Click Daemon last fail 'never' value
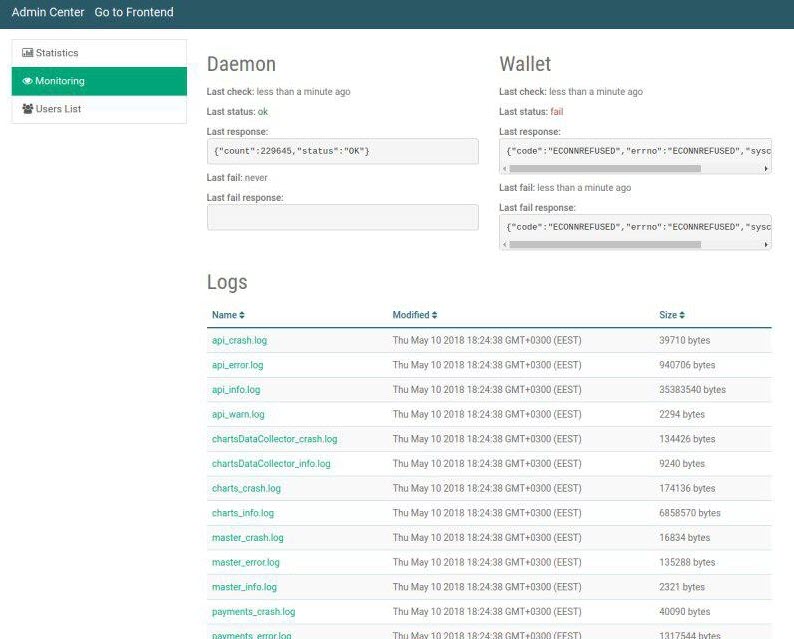The height and width of the screenshot is (639, 794). pyautogui.click(x=256, y=178)
